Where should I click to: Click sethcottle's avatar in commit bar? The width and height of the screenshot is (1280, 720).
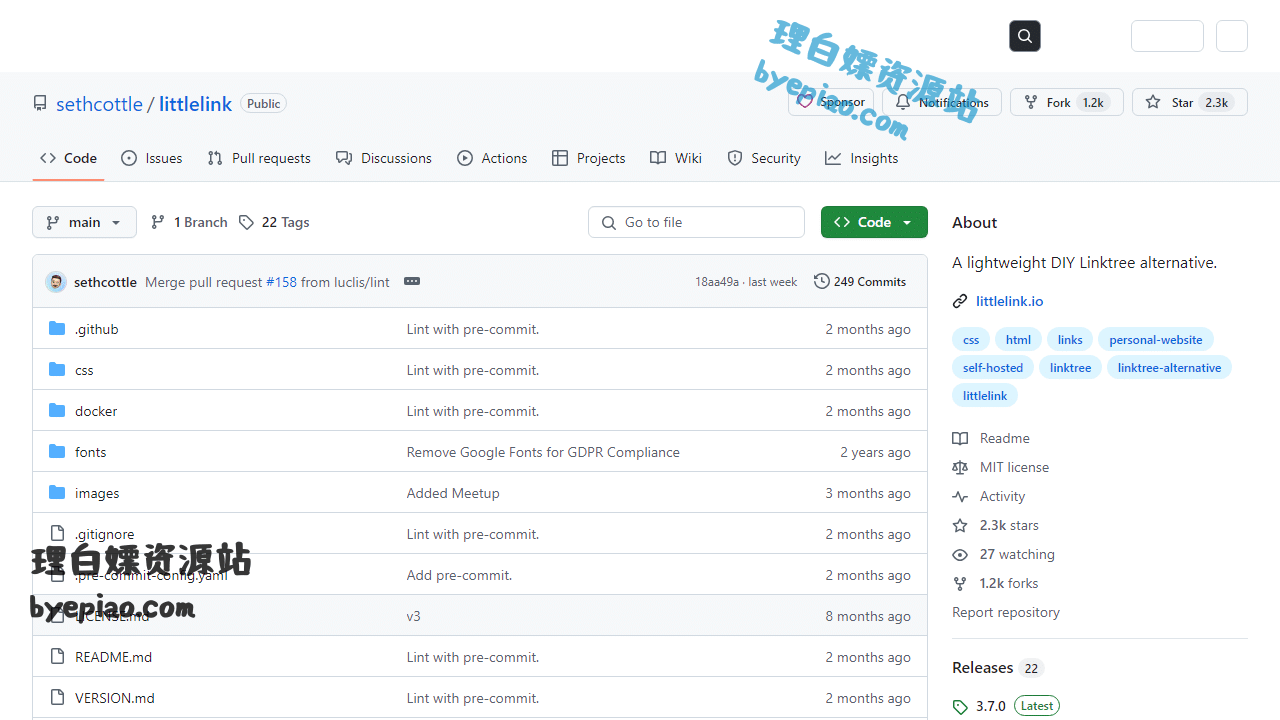tap(56, 282)
